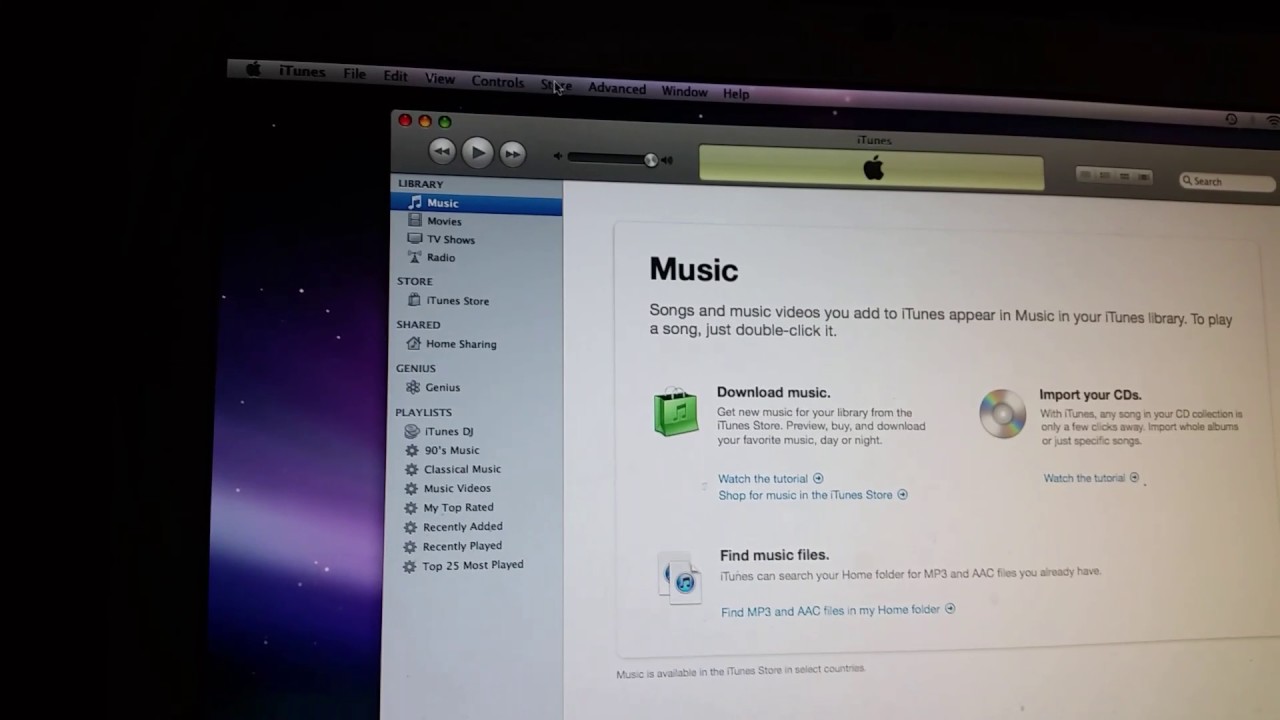This screenshot has width=1280, height=720.
Task: Click the CD disc icon beside Import your CDs
Action: coord(1002,413)
